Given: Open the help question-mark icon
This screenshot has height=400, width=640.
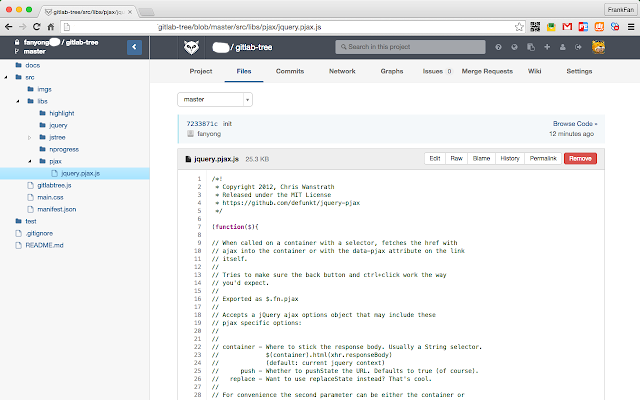Looking at the screenshot, I should coord(498,47).
